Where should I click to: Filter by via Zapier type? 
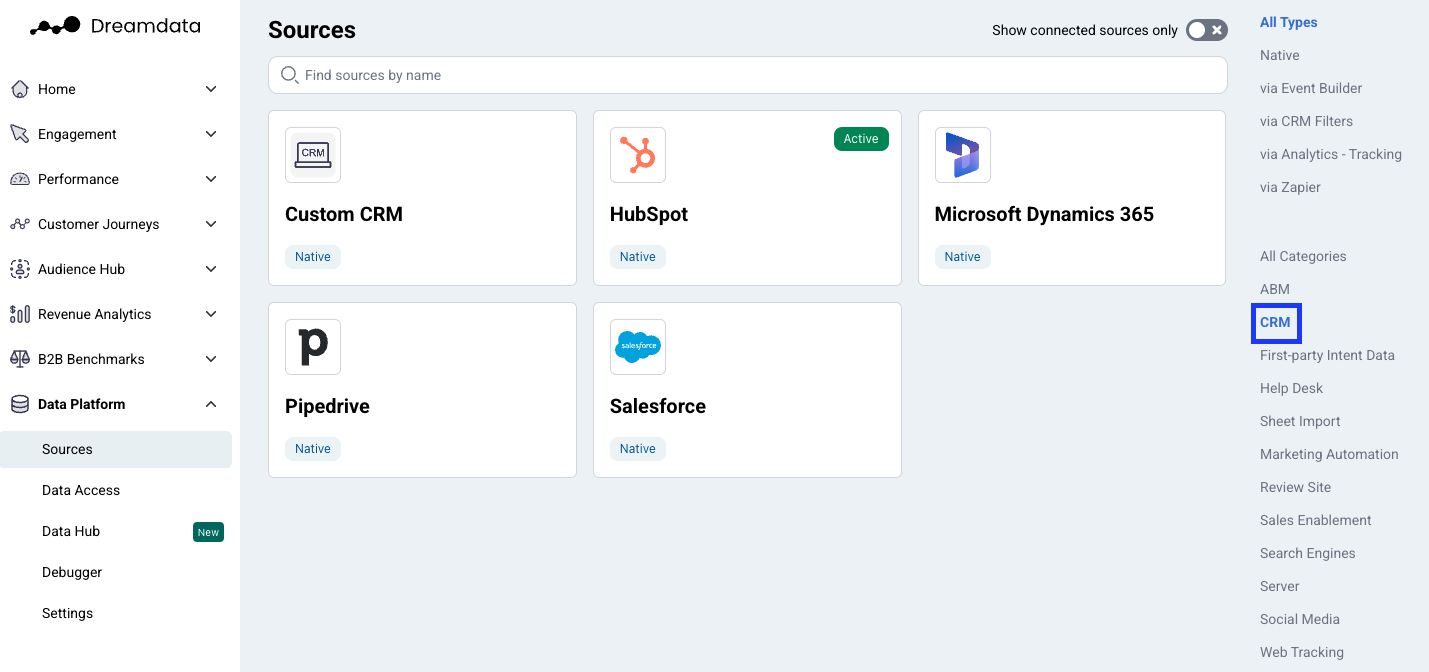pos(1290,187)
